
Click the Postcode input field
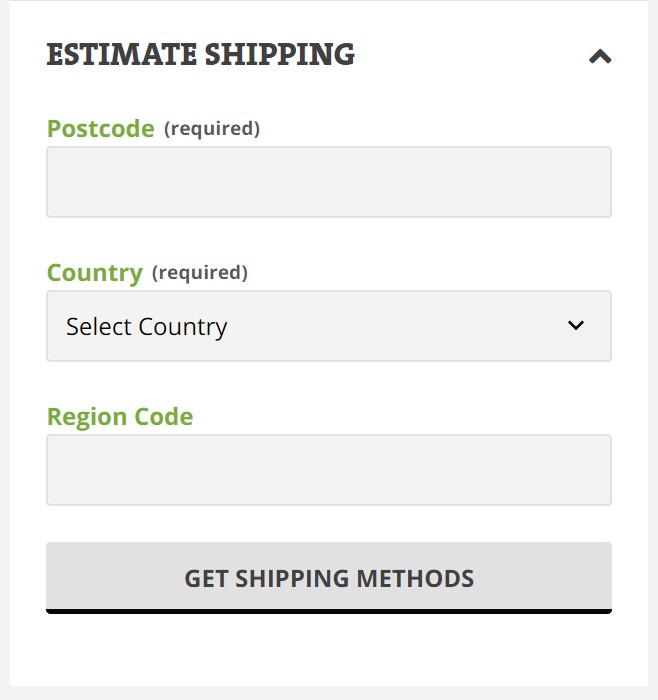(x=328, y=182)
